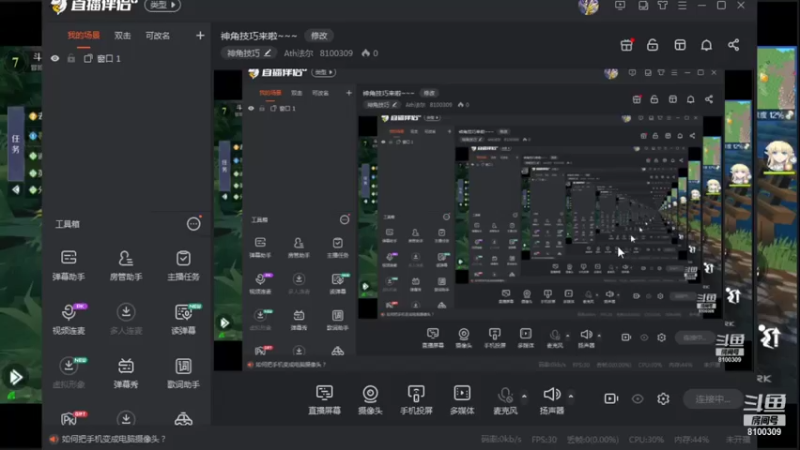This screenshot has height=450, width=800.
Task: Add a 手机投屏 phone mirroring source
Action: pos(416,399)
